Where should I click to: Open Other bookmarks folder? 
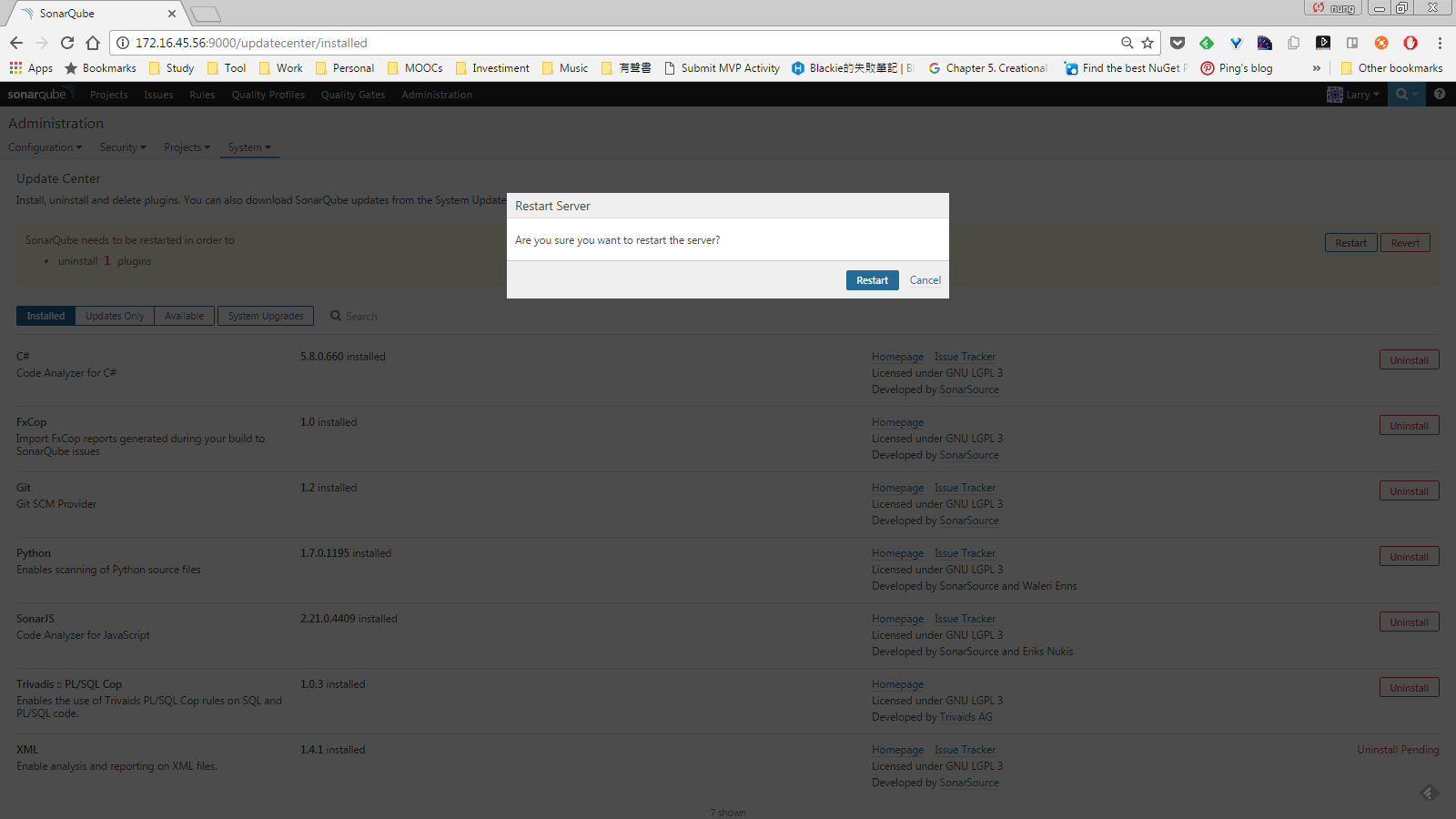coord(1391,68)
